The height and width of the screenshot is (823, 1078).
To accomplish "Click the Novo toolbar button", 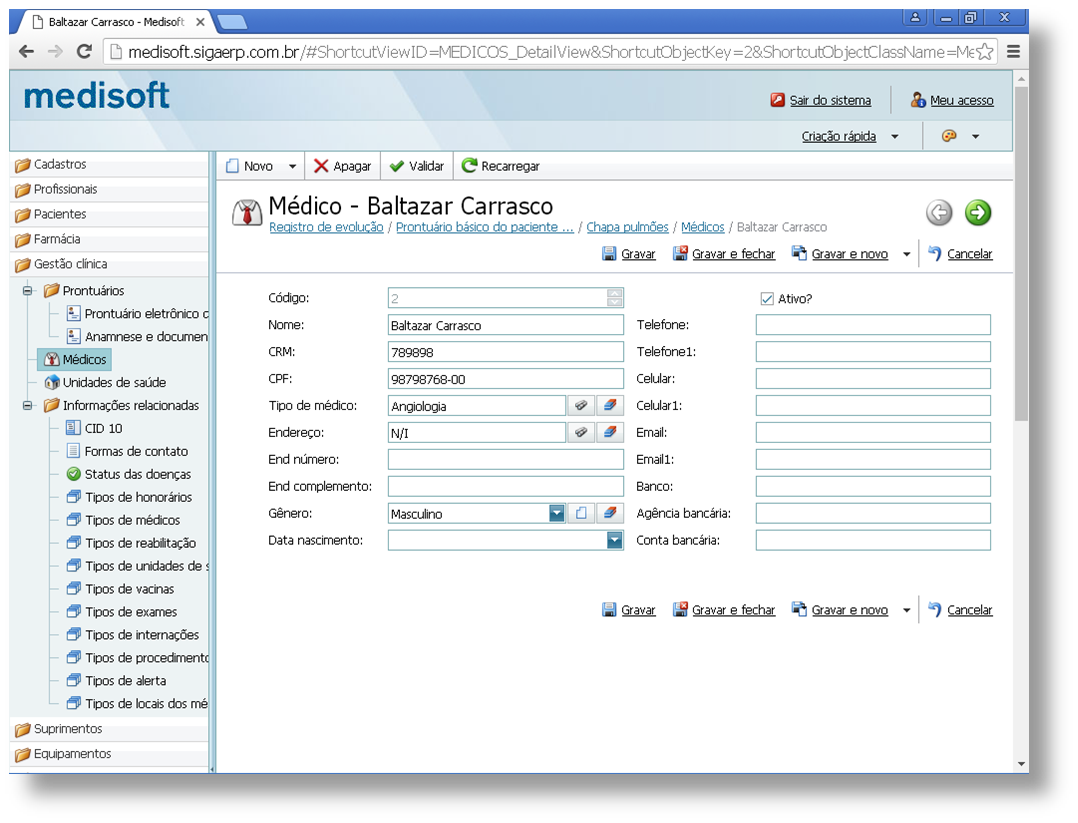I will [x=250, y=166].
